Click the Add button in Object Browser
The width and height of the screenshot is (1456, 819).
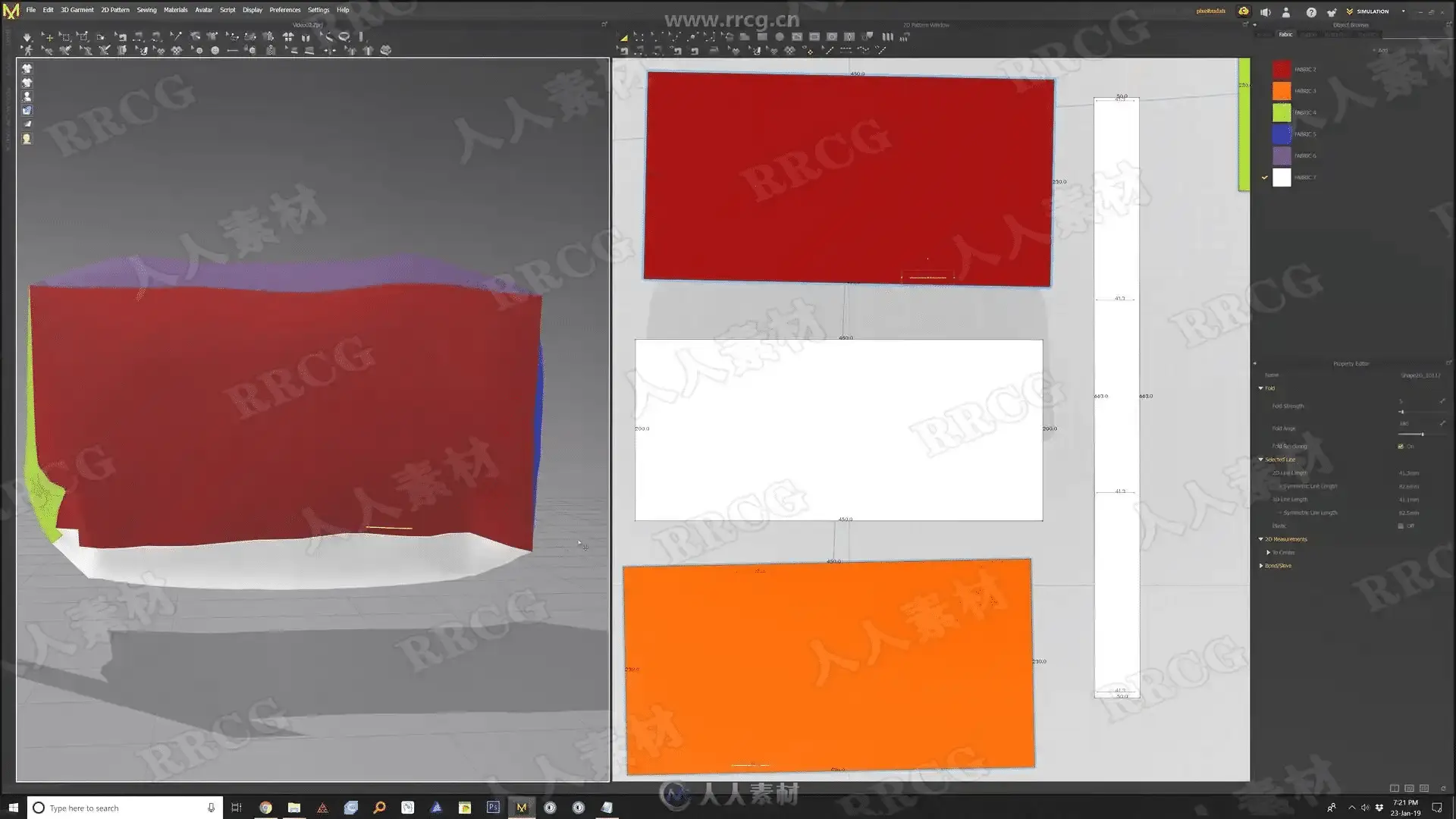[1380, 50]
